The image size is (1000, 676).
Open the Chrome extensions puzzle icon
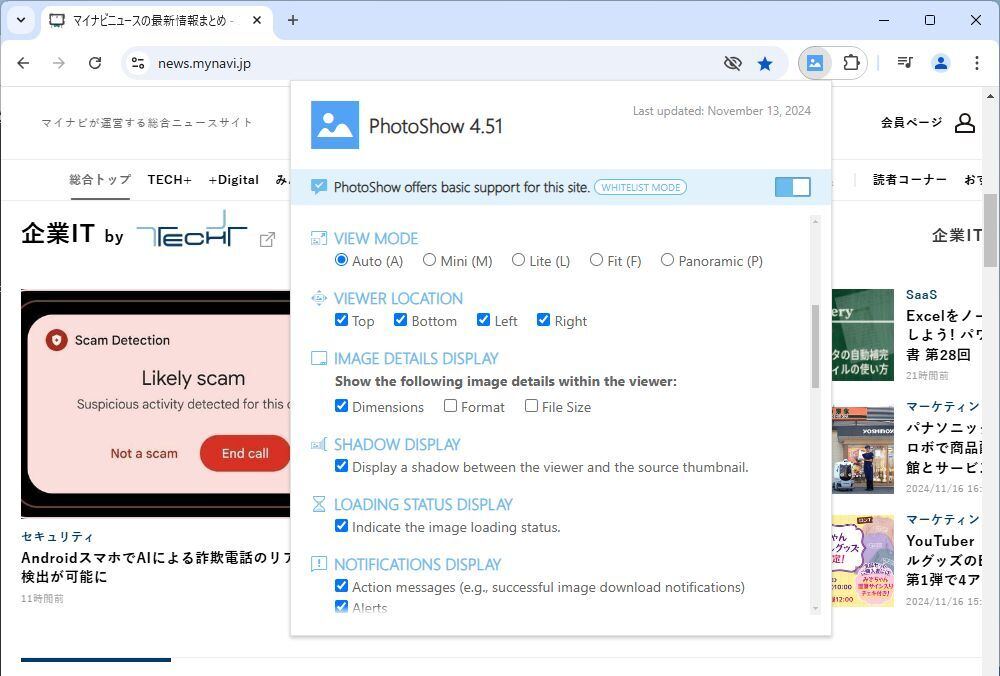click(x=851, y=62)
